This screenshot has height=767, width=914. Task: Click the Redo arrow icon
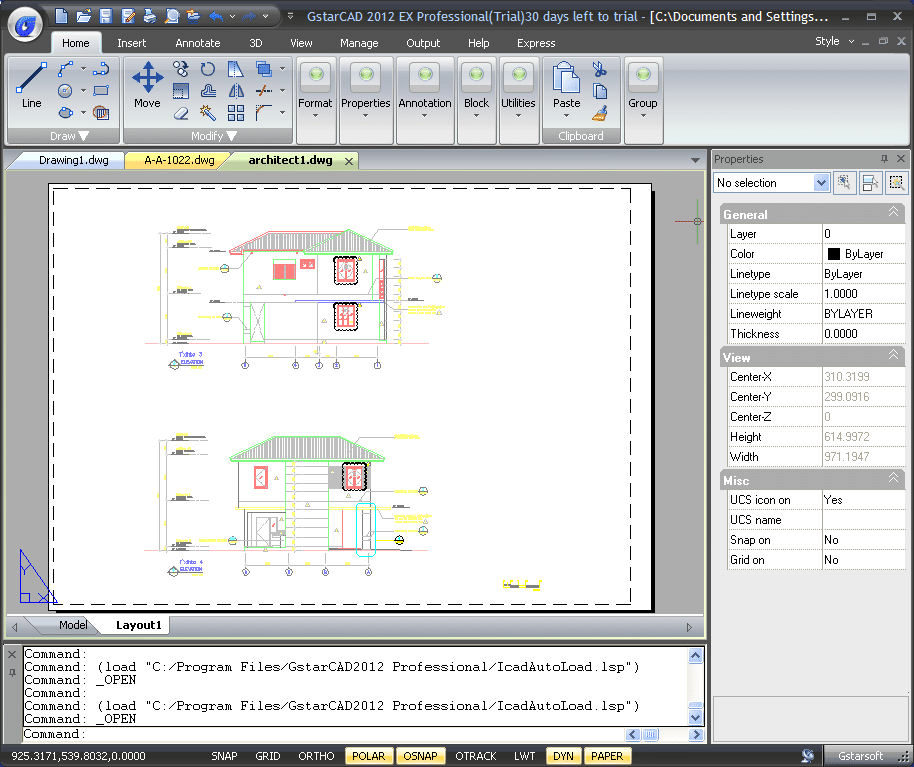point(249,16)
